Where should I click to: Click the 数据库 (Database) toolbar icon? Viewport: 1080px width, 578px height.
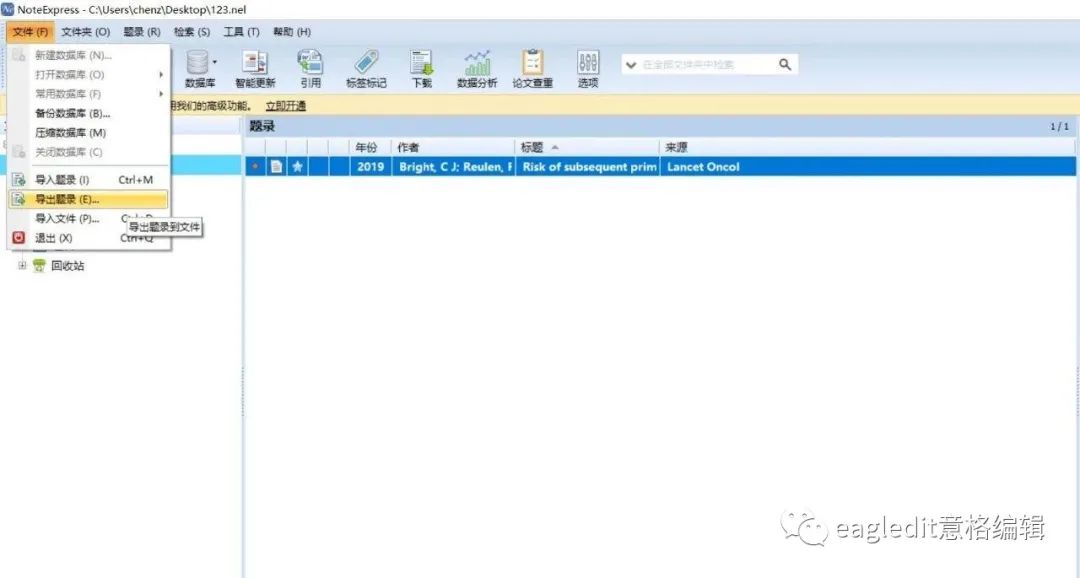pos(197,63)
